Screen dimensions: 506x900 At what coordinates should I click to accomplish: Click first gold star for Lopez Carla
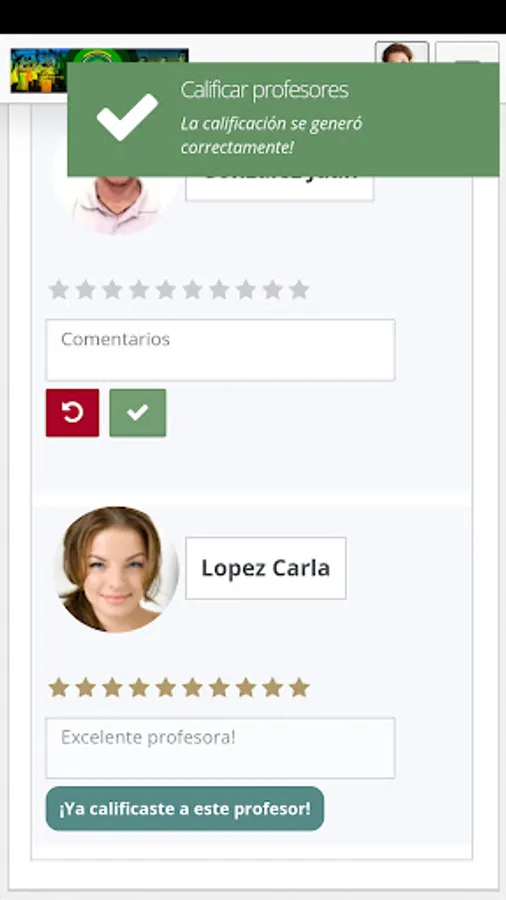coord(59,687)
